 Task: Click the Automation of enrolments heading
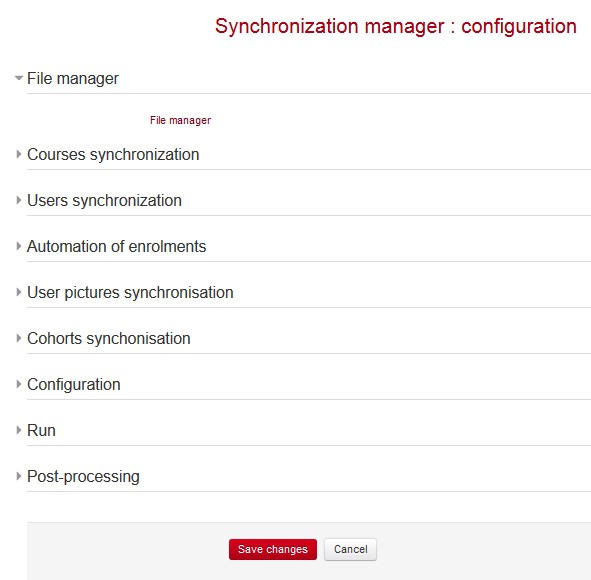tap(116, 246)
